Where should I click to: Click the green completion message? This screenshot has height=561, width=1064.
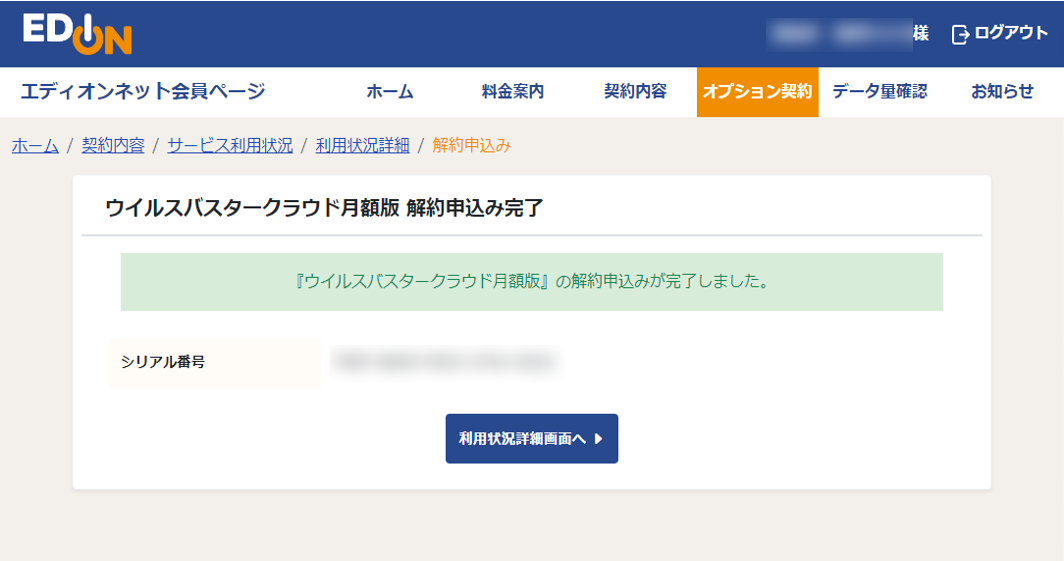[x=532, y=282]
